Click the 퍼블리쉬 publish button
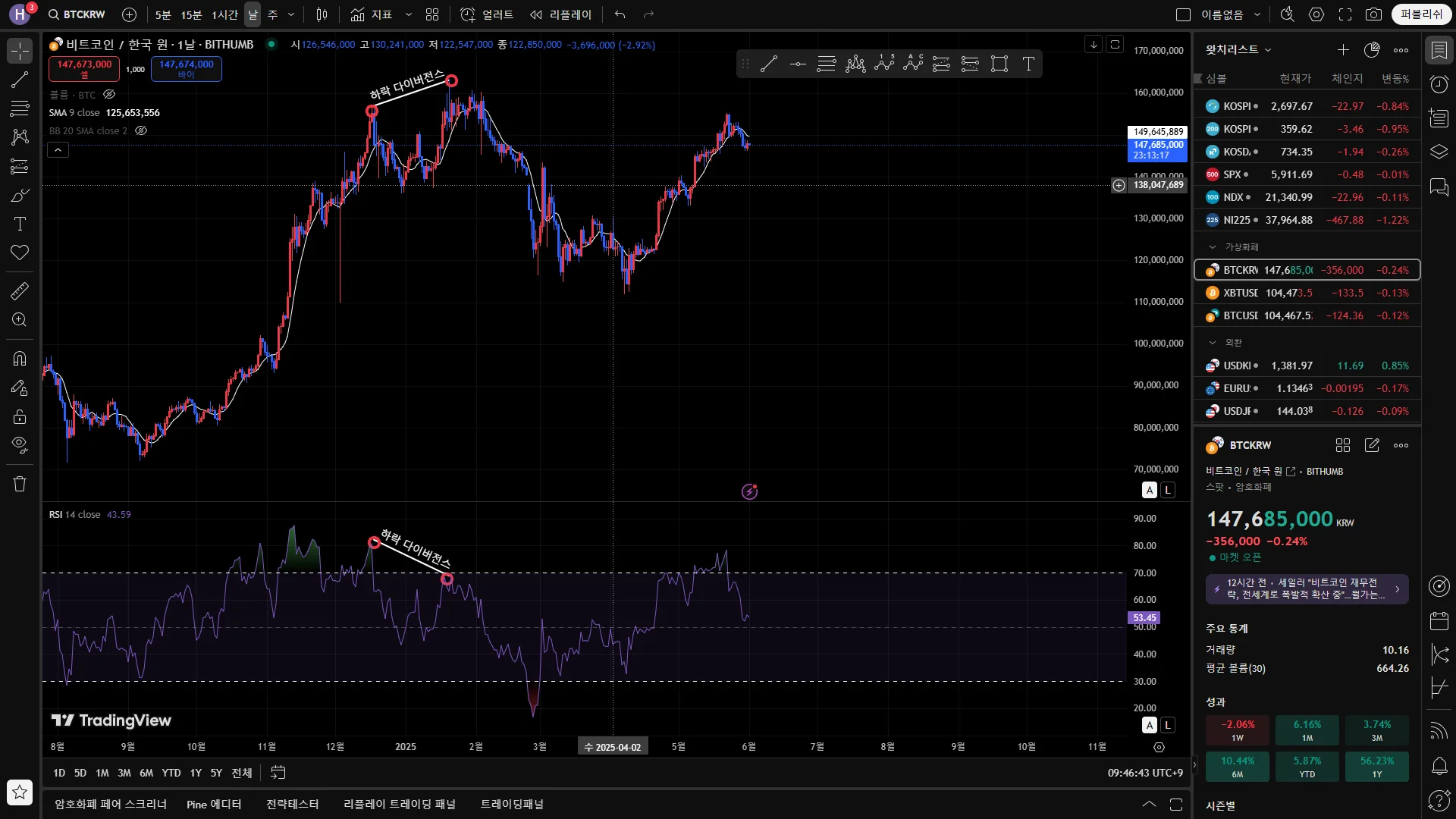 (x=1421, y=14)
